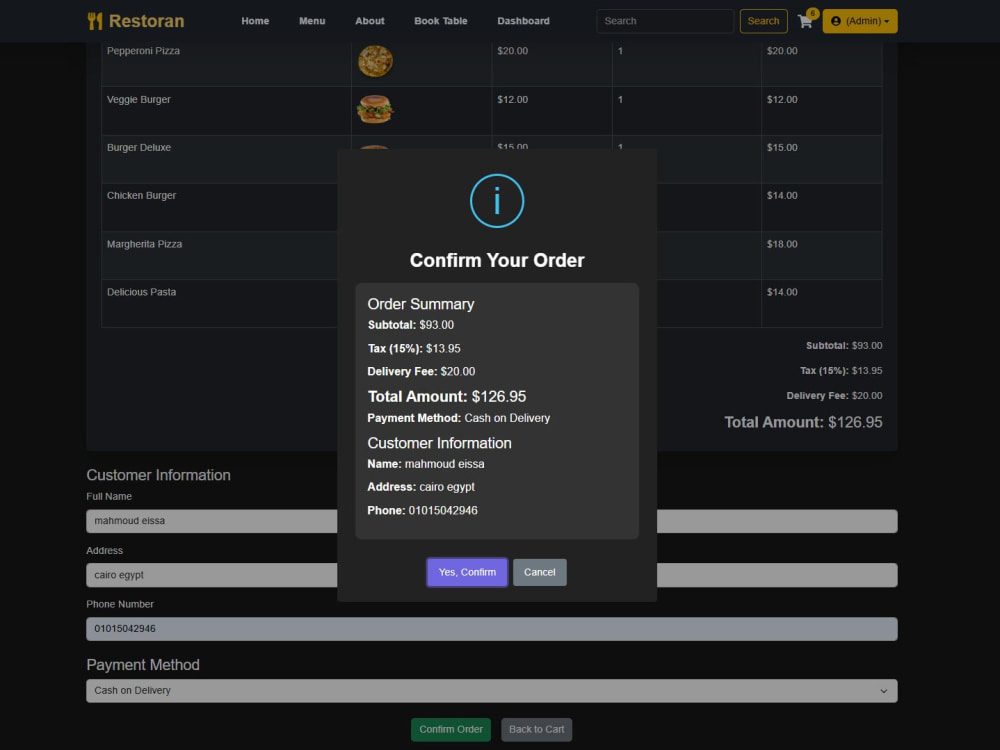1000x750 pixels.
Task: Click the $12.00 unit price of Veggie Burger
Action: coord(513,99)
